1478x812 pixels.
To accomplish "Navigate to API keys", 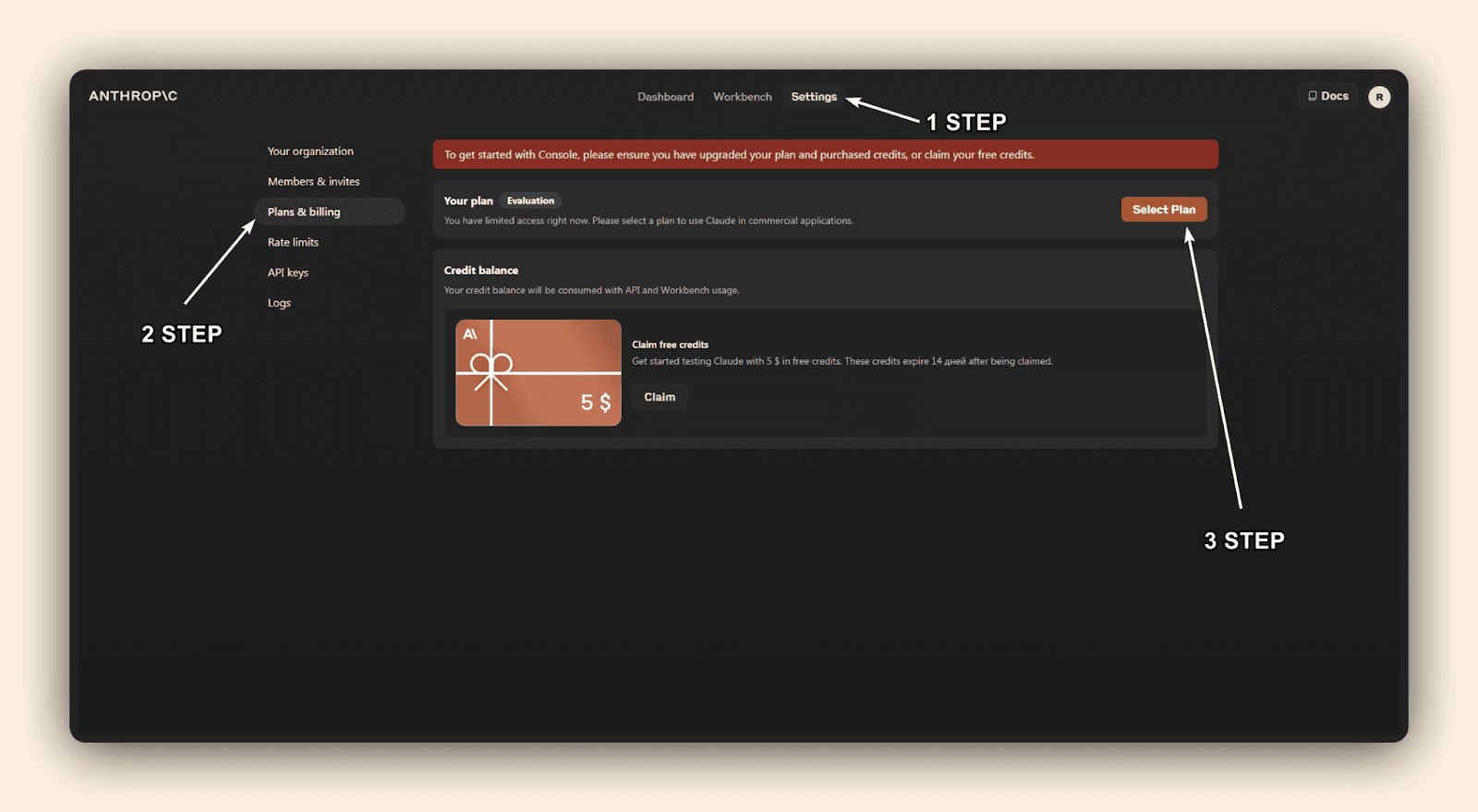I will (287, 273).
